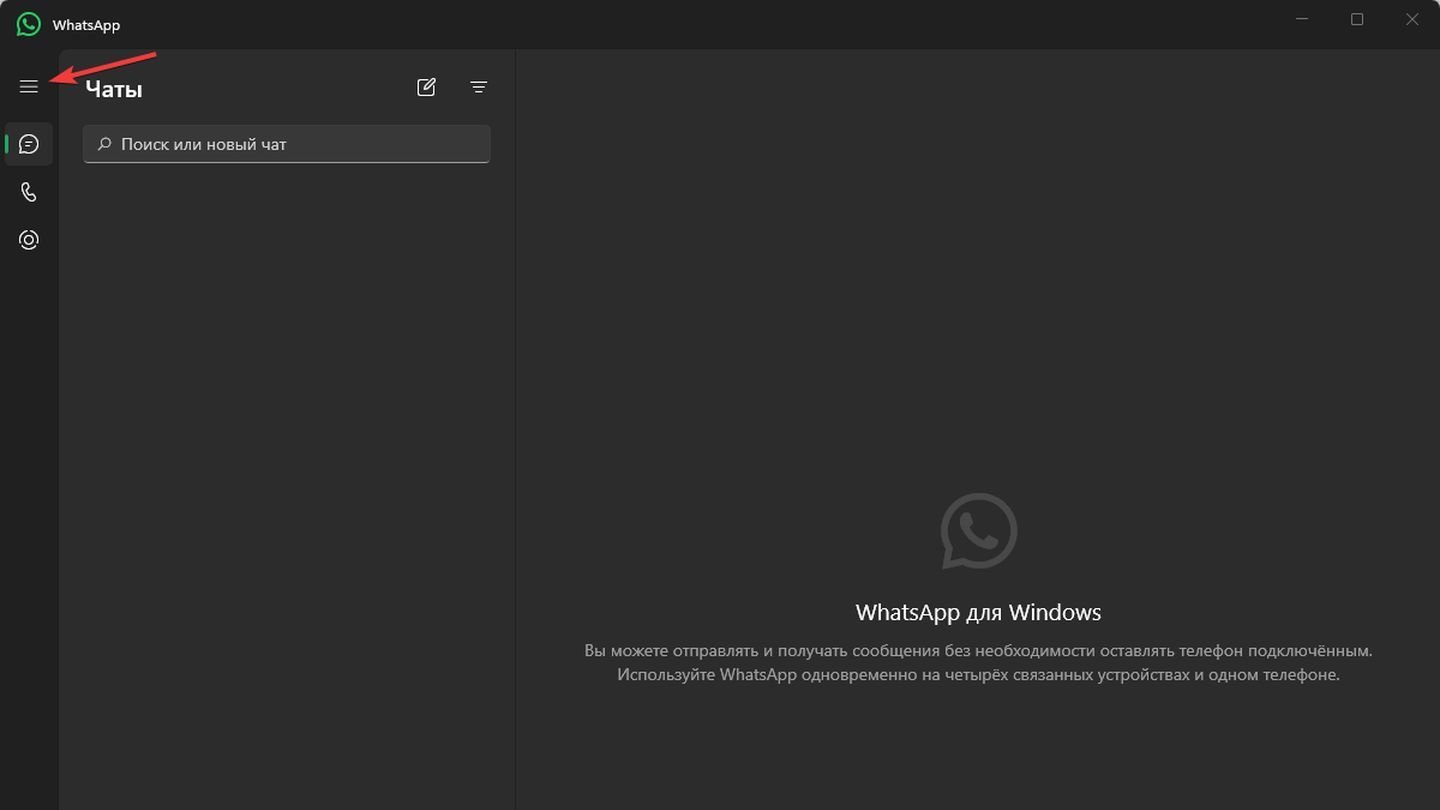1440x810 pixels.
Task: Open the hamburger navigation menu
Action: coord(28,87)
